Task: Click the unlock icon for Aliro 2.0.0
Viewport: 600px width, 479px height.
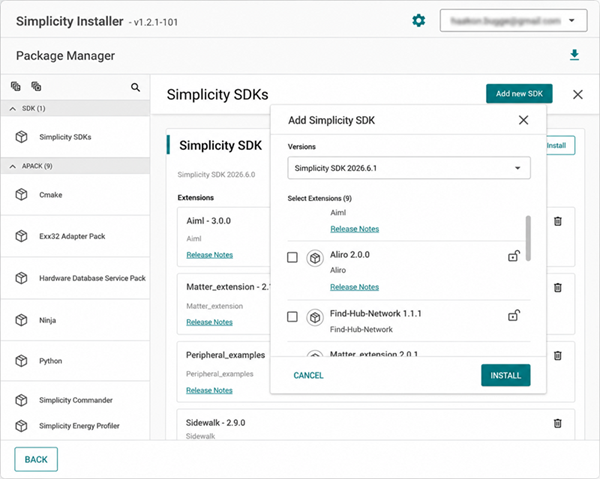Action: pyautogui.click(x=514, y=256)
